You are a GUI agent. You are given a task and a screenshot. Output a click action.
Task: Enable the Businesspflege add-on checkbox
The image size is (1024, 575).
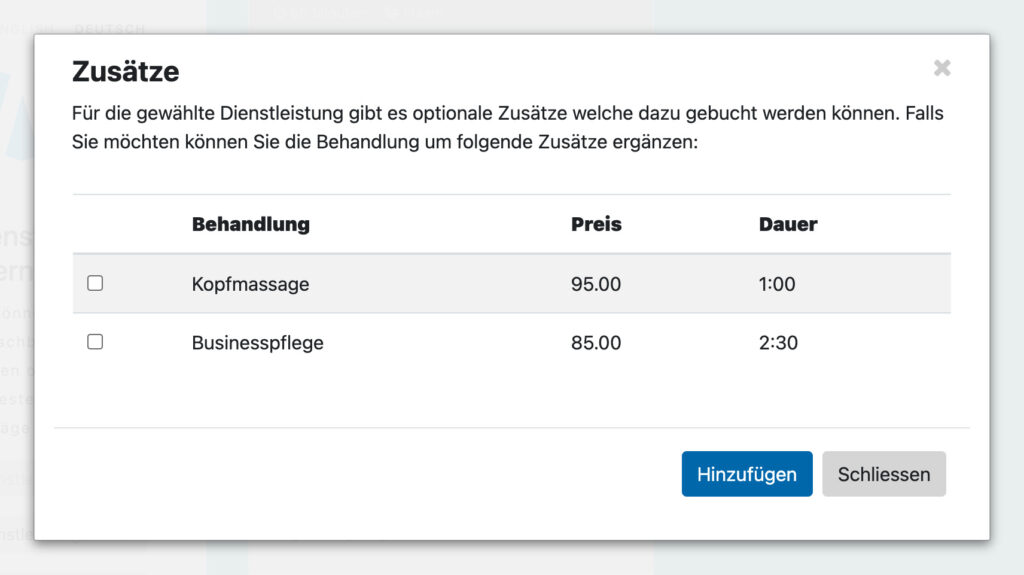click(x=95, y=342)
